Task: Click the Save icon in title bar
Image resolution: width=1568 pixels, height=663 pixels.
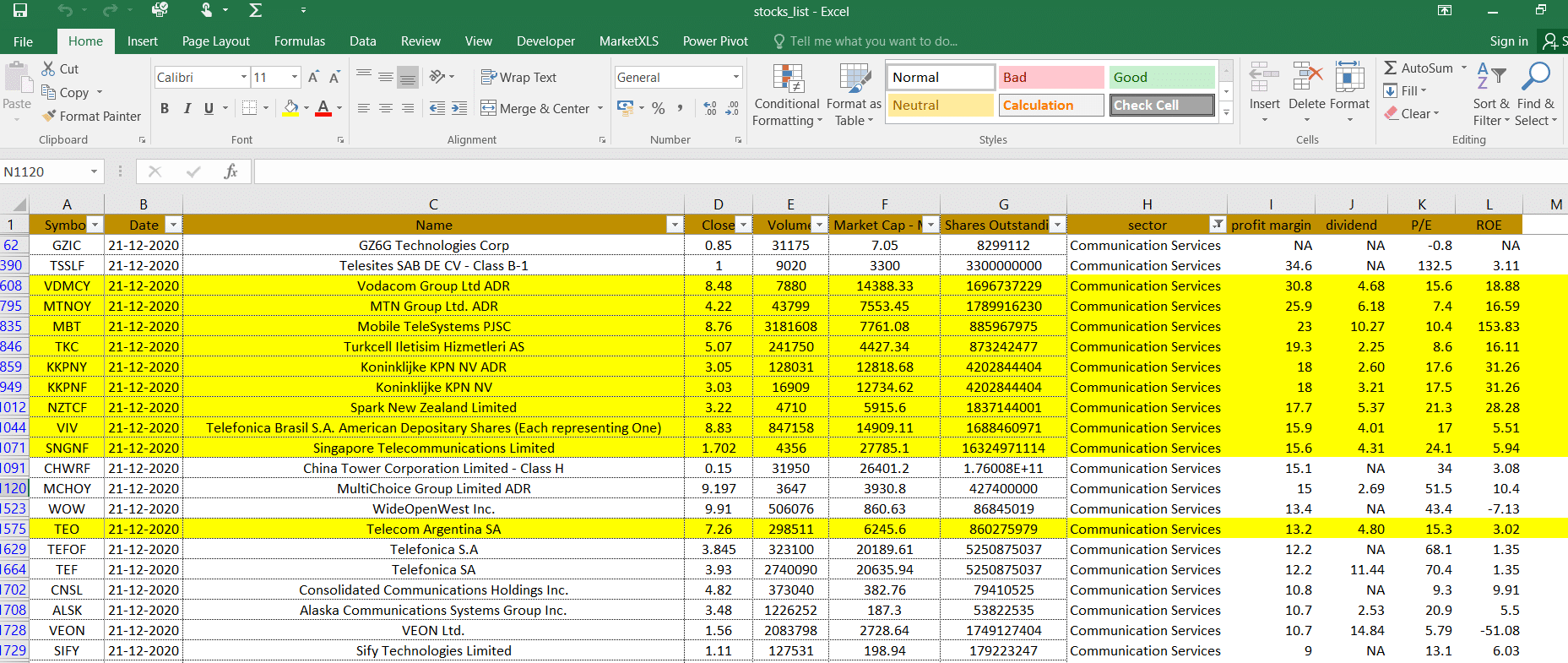Action: point(20,11)
